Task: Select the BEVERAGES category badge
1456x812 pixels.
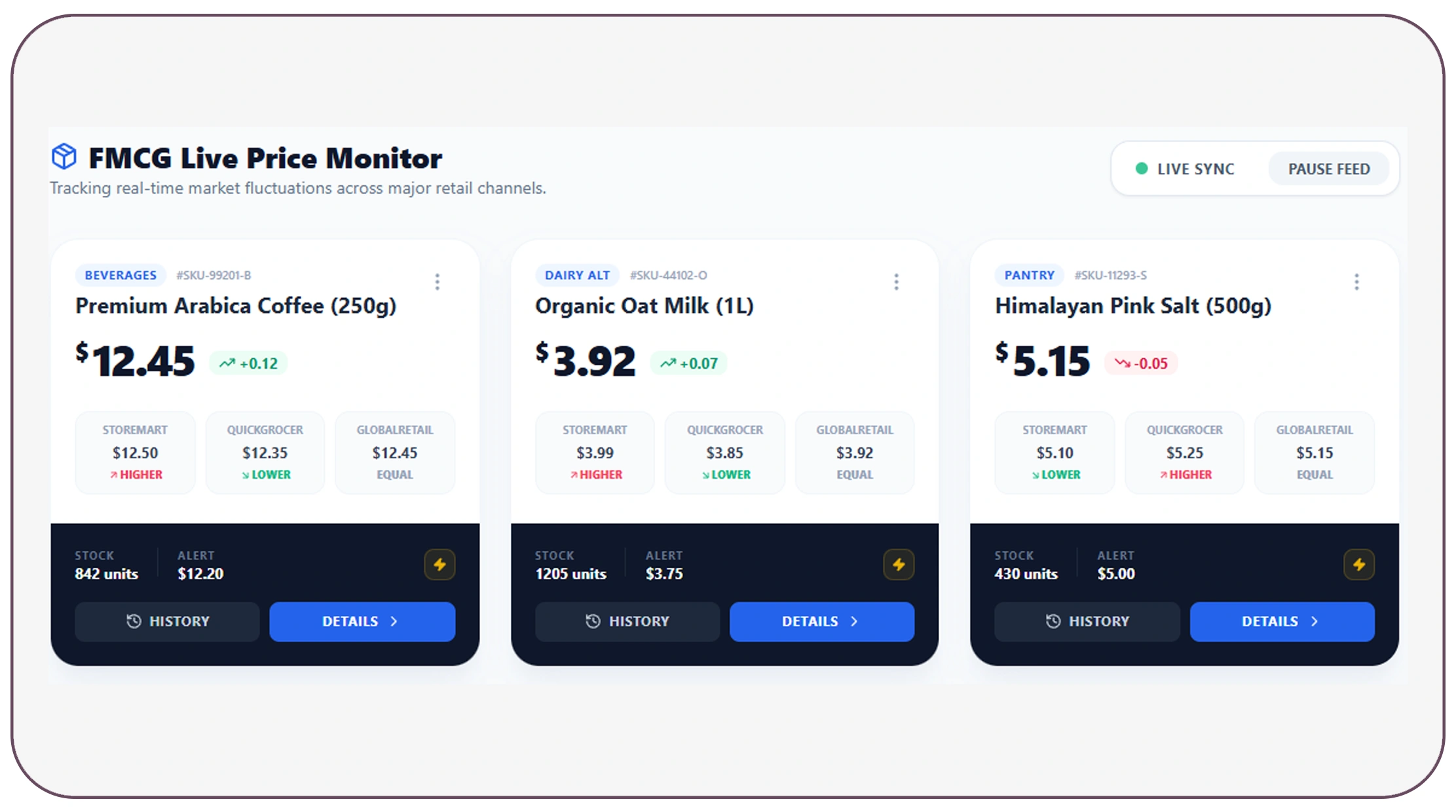Action: 120,275
